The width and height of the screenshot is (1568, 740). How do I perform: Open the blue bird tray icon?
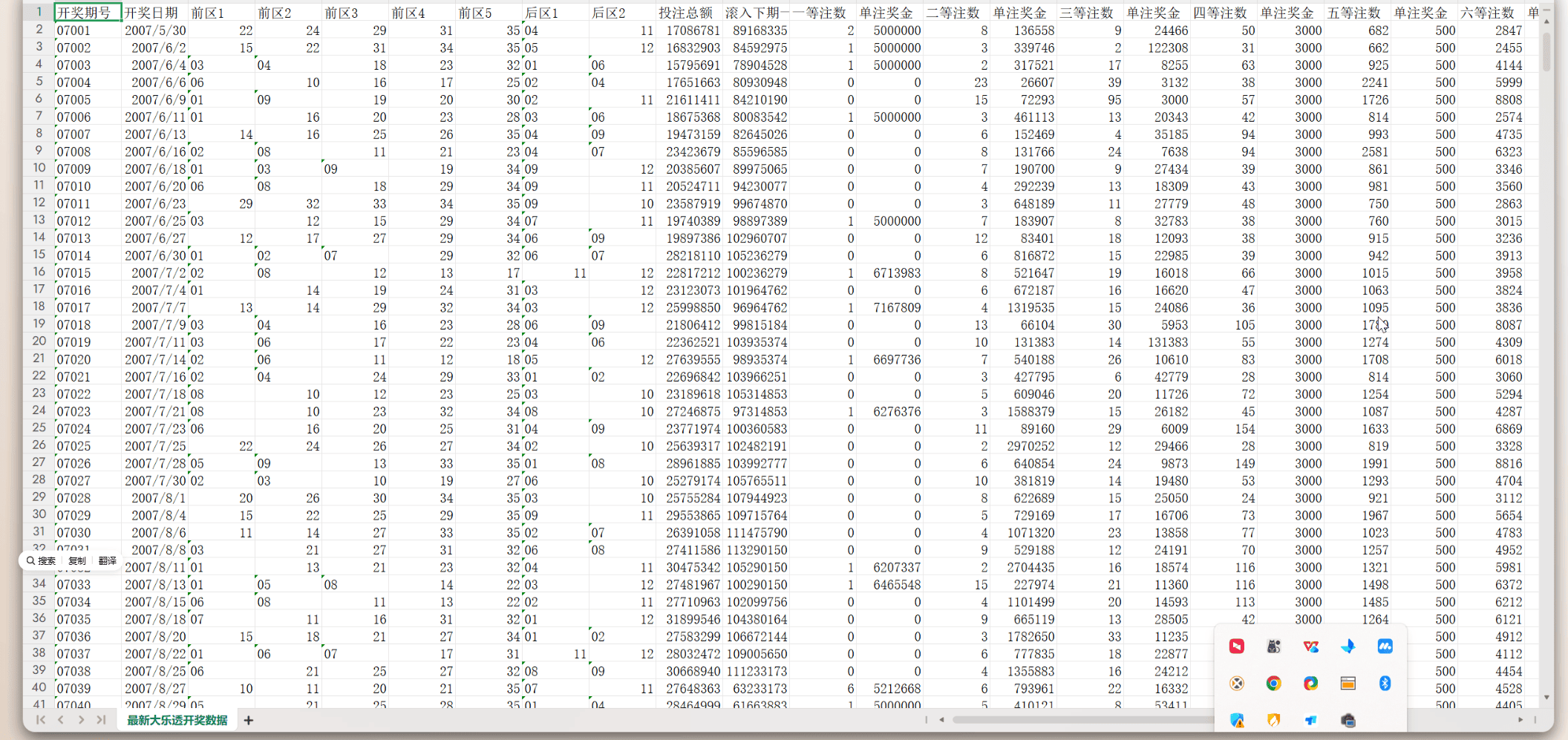(x=1347, y=646)
